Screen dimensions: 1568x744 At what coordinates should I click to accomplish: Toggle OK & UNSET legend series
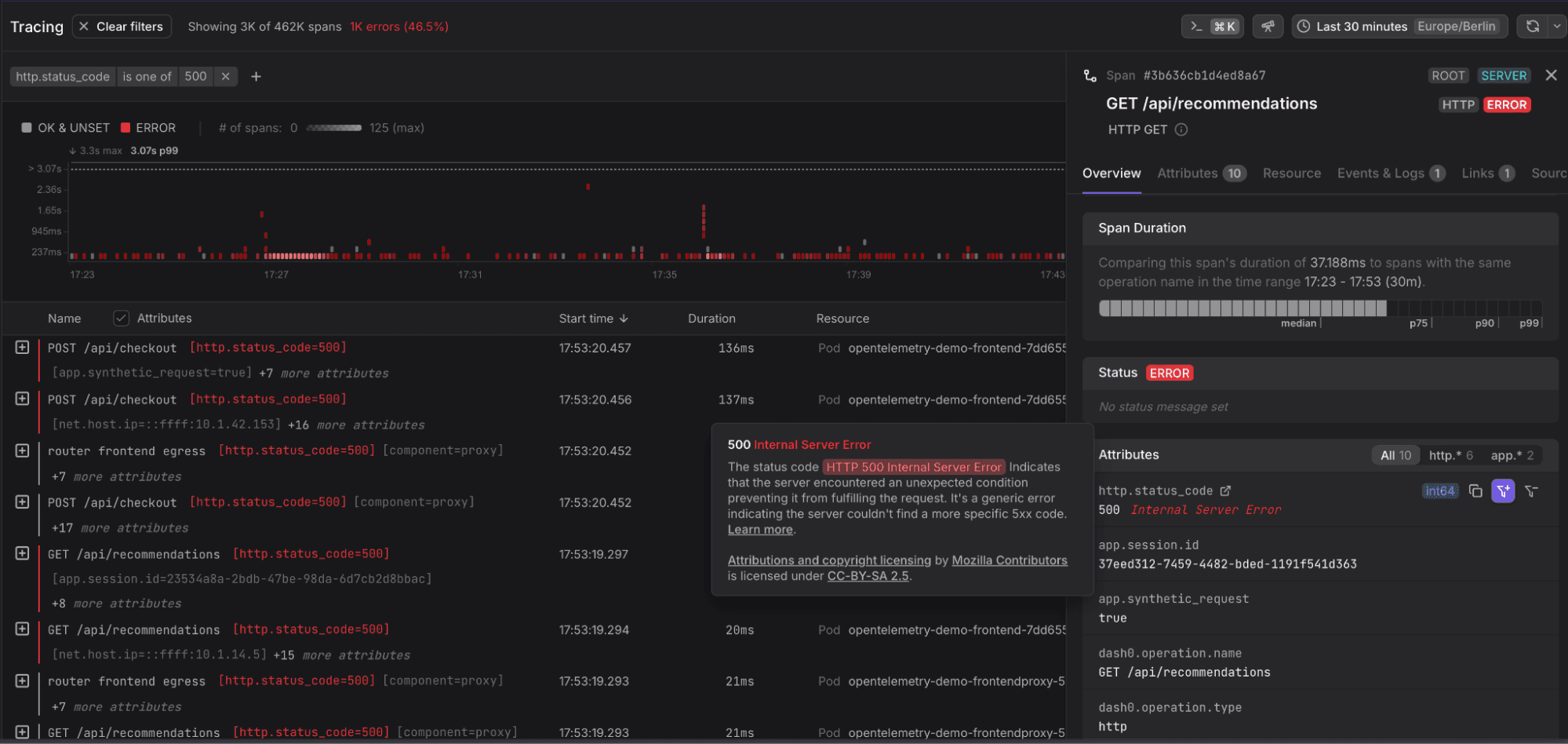tap(66, 128)
